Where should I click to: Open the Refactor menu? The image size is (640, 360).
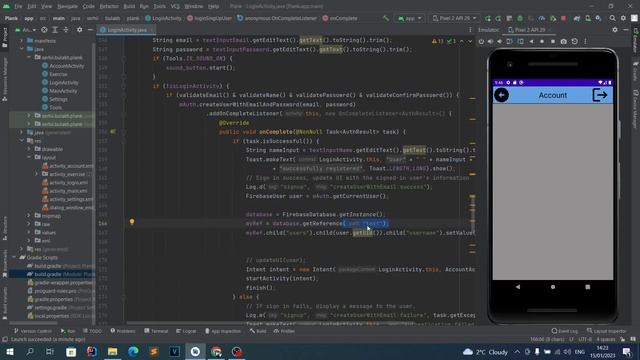tap(109, 7)
